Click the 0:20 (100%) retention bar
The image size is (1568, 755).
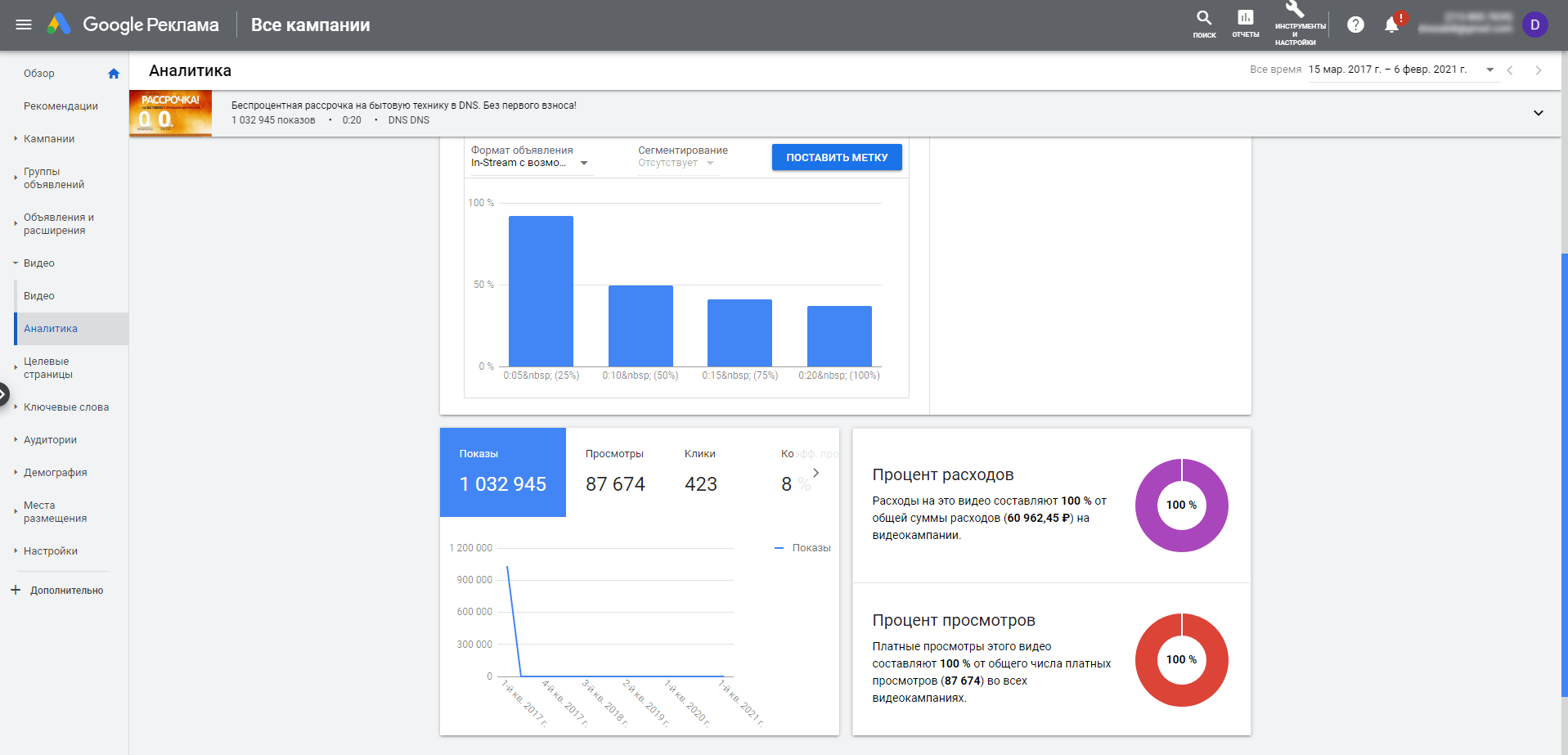pos(839,335)
